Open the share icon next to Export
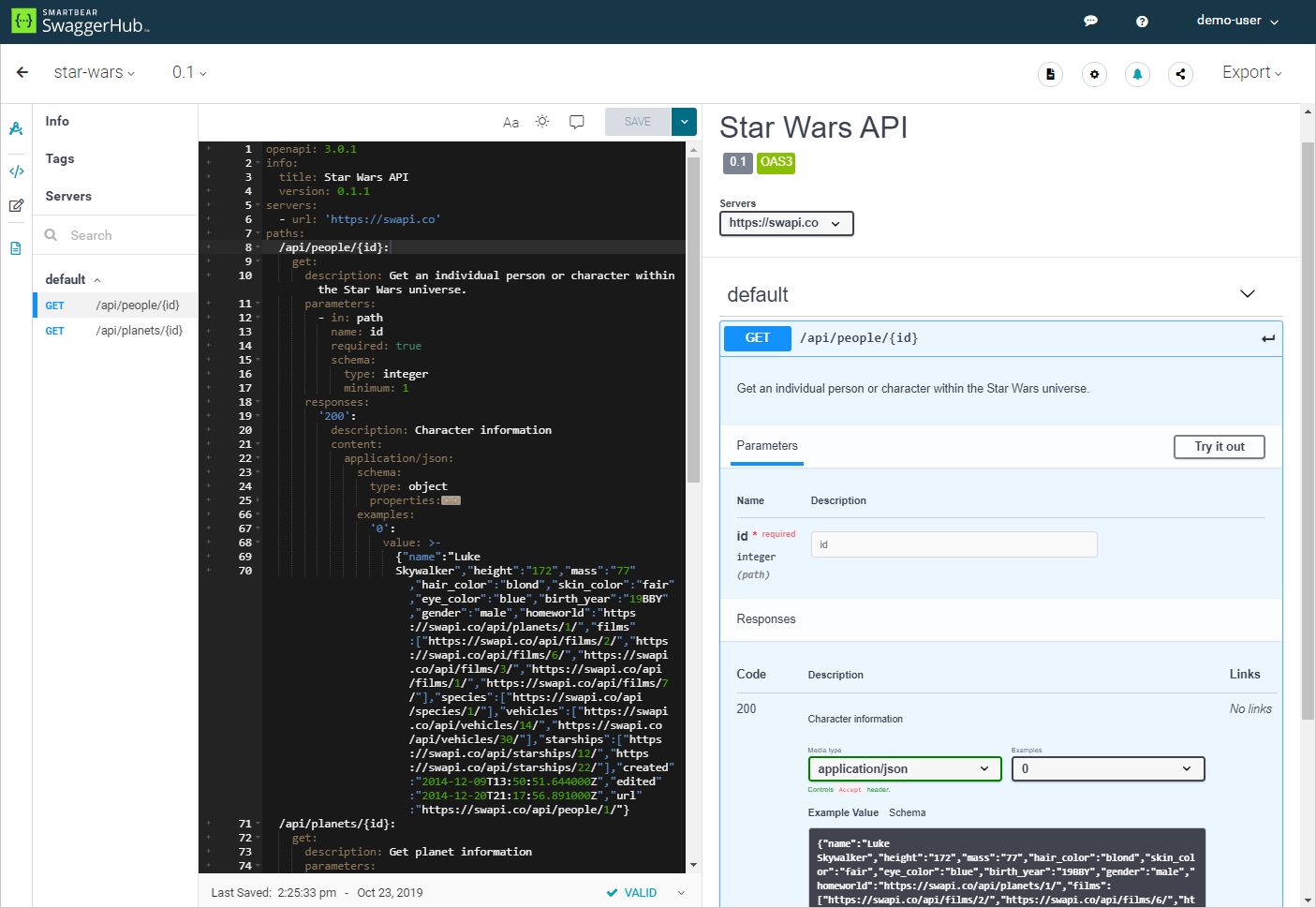Image resolution: width=1316 pixels, height=908 pixels. [x=1180, y=74]
